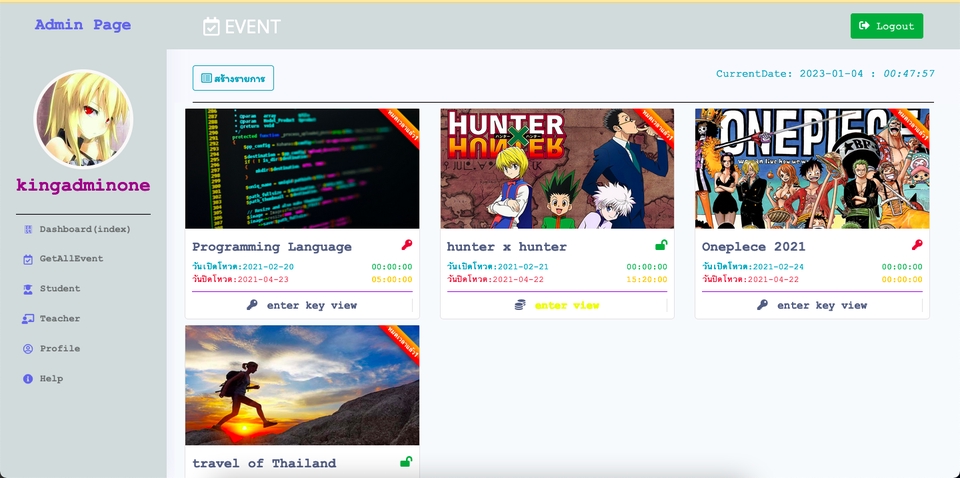The image size is (960, 478).
Task: Click green unlock icon on travel of Thailand
Action: (407, 462)
